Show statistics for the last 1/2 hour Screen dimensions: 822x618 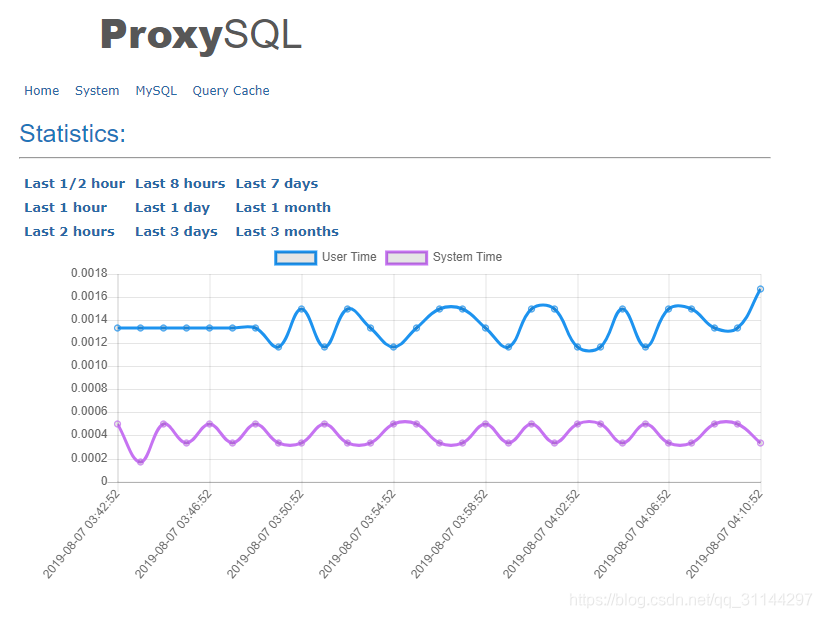(74, 183)
